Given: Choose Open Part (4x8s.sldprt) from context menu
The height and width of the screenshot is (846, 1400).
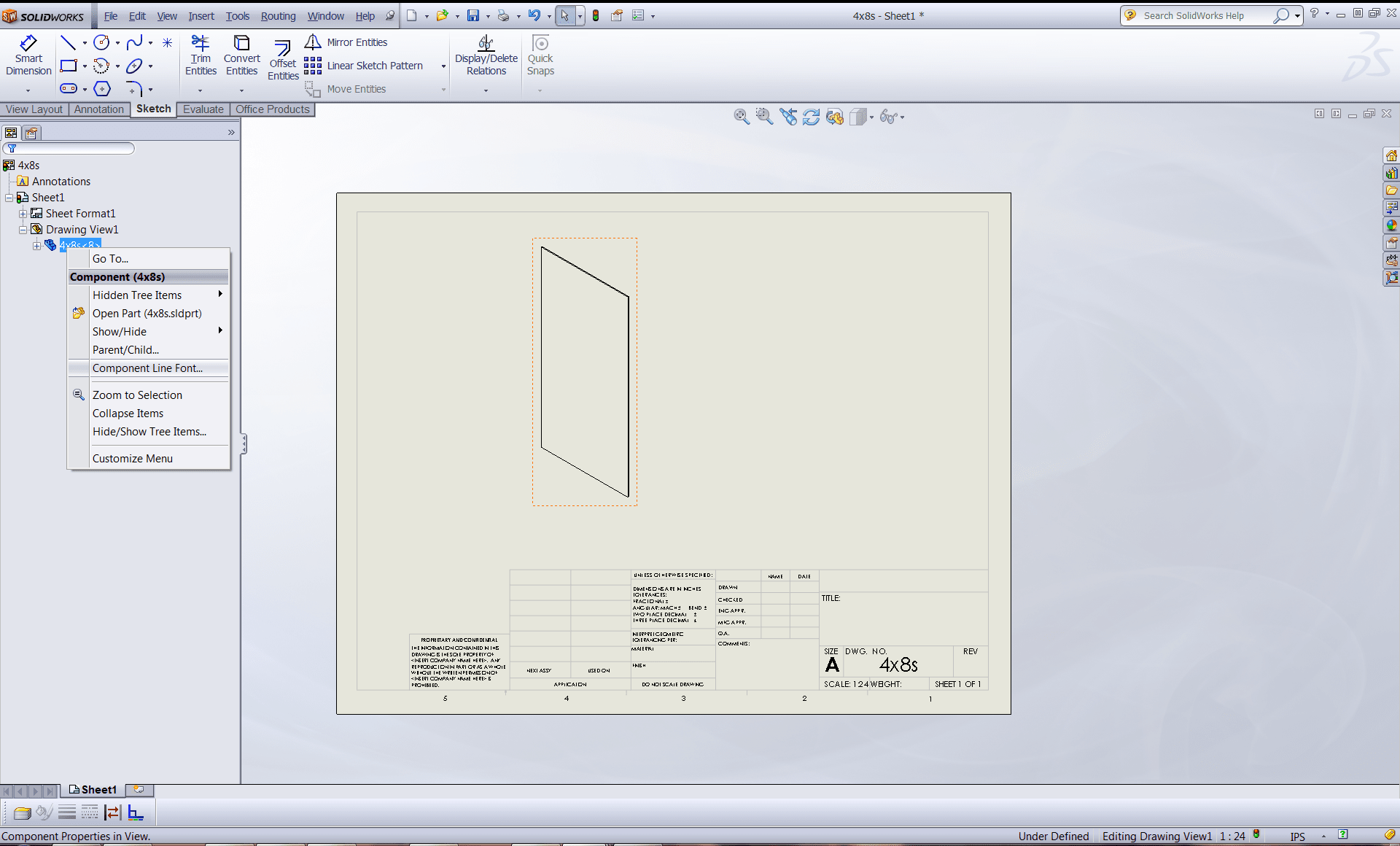Looking at the screenshot, I should 149,314.
